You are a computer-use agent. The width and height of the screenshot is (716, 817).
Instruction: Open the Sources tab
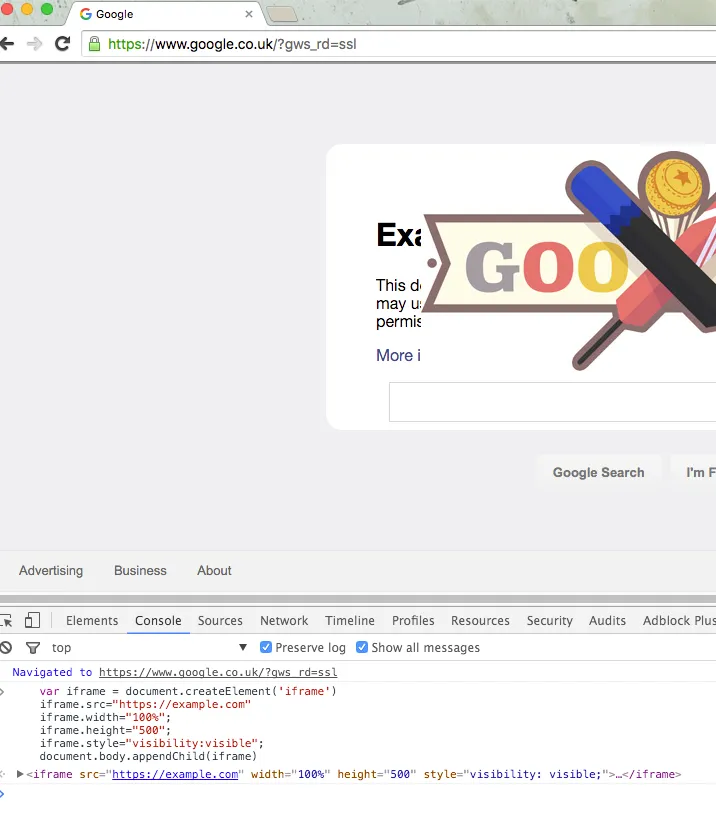click(x=220, y=621)
